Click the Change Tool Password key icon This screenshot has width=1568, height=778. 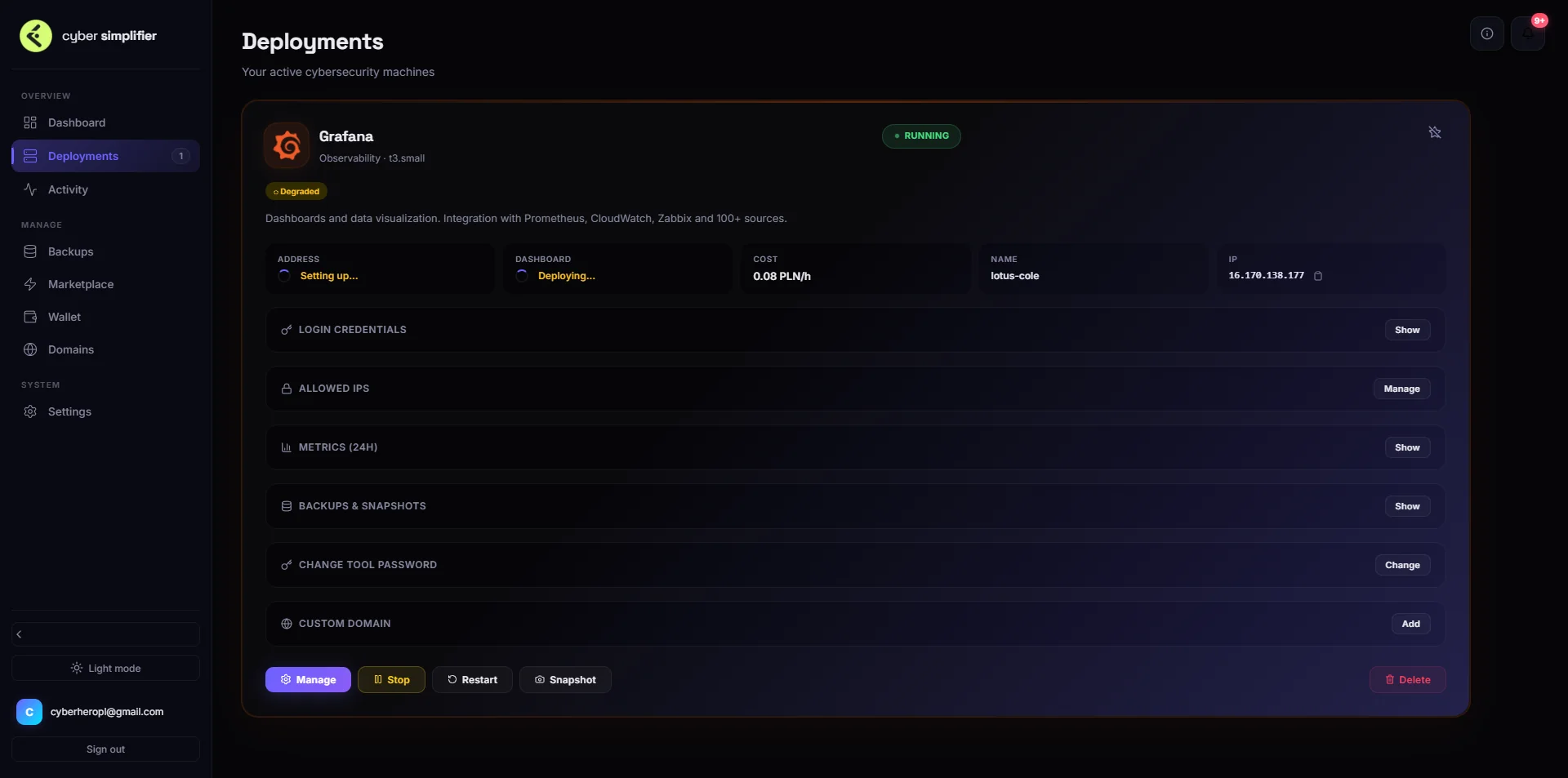point(287,565)
